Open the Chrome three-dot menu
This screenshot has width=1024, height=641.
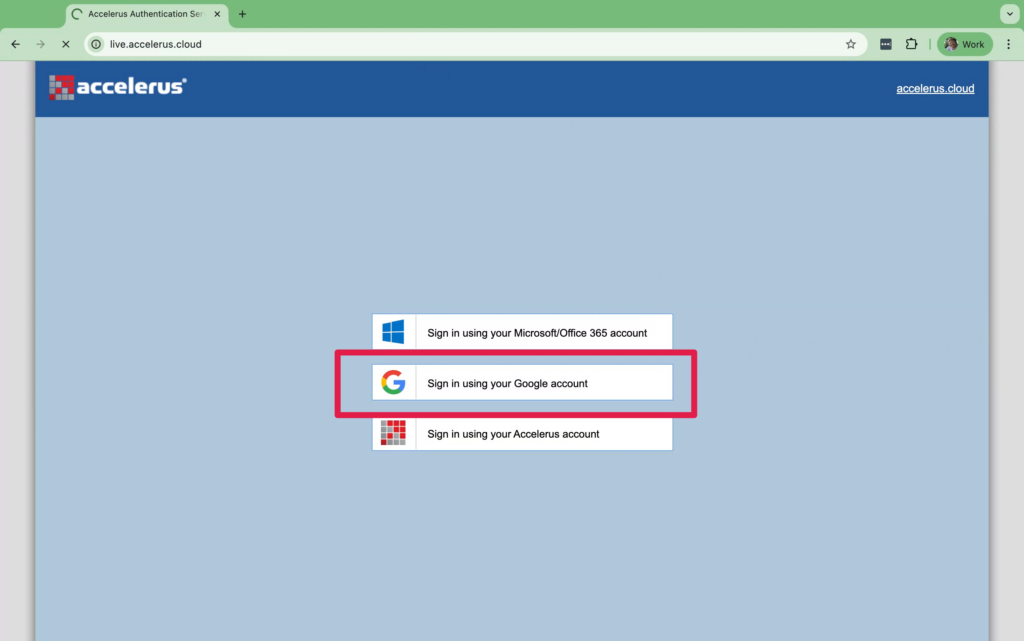tap(1008, 44)
